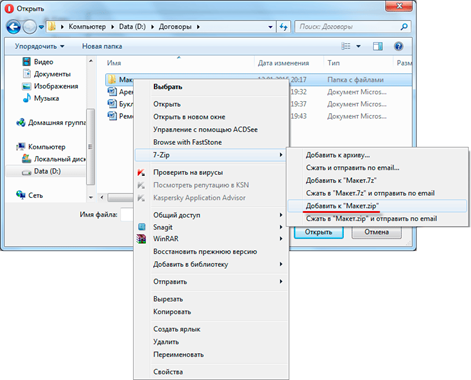Open recent locations dropdown beside navigation arrows

pos(41,27)
